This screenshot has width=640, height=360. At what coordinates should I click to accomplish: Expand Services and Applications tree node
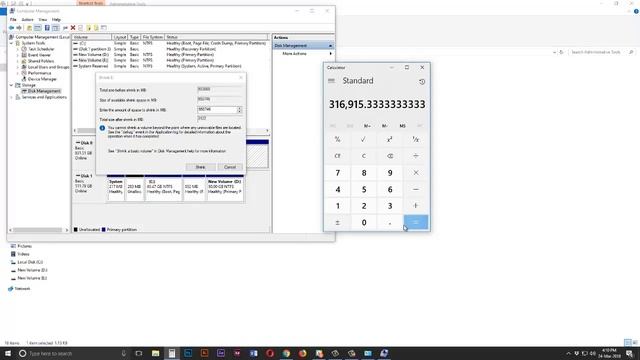(11, 97)
